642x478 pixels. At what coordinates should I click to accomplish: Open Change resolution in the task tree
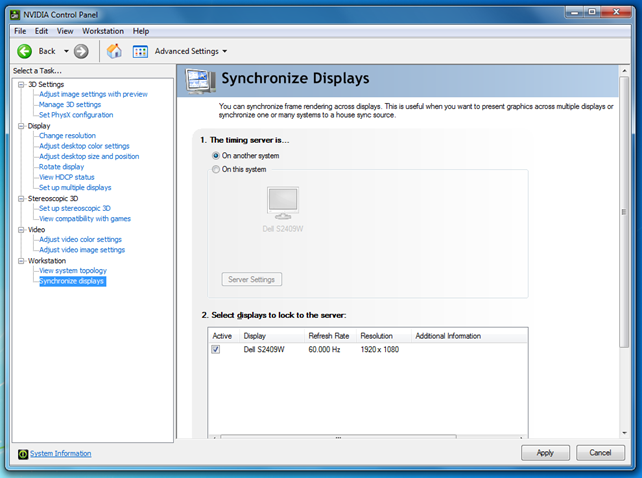pyautogui.click(x=67, y=136)
